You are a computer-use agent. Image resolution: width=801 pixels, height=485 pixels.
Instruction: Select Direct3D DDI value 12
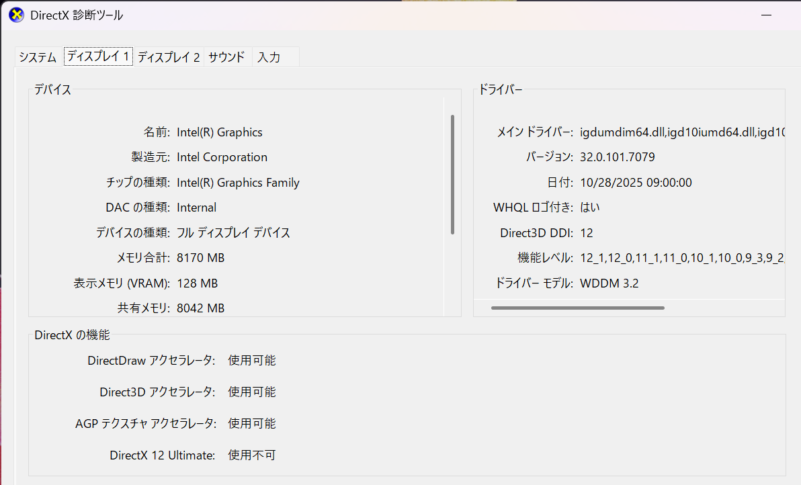pos(586,233)
